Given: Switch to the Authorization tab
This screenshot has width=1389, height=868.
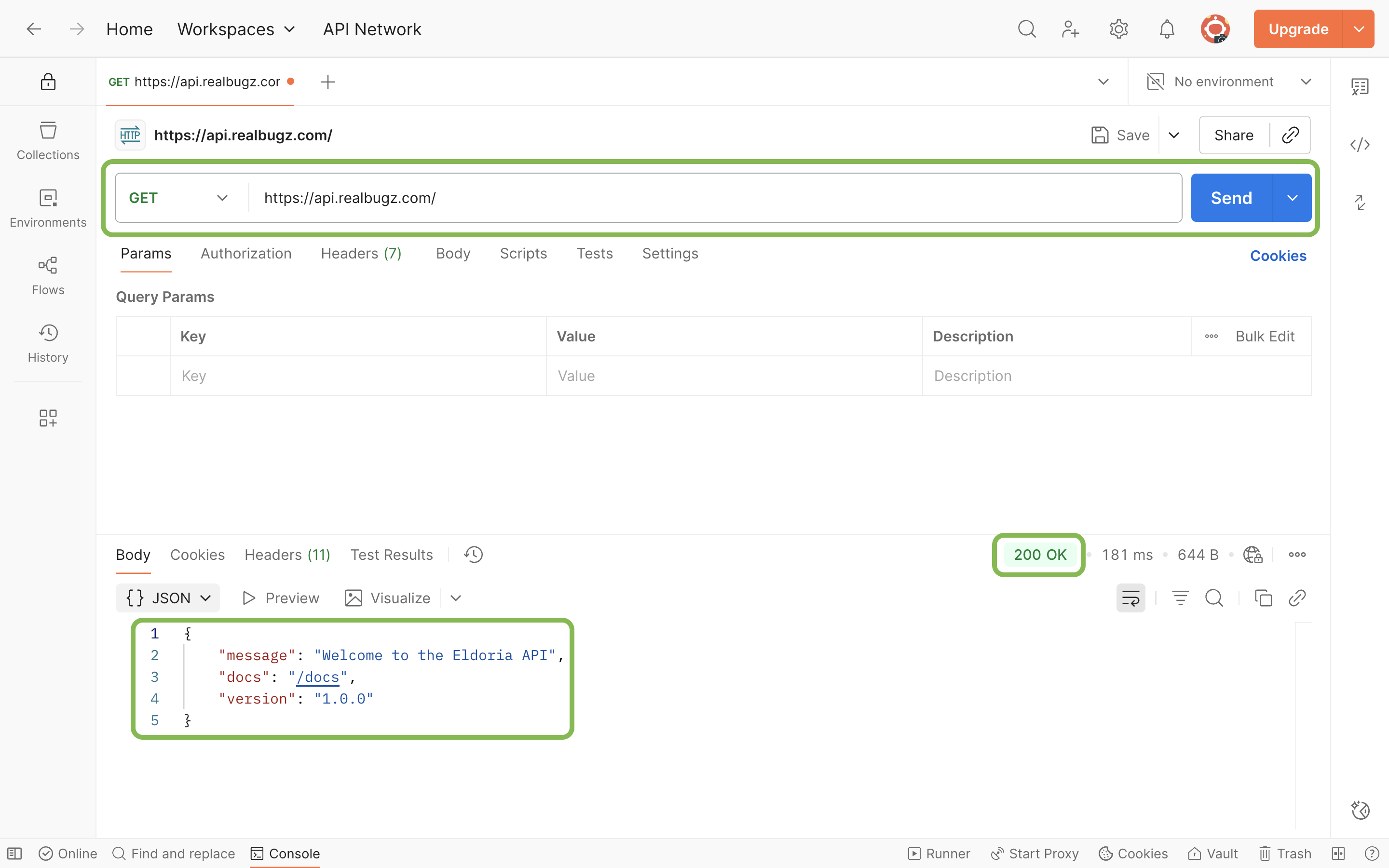Looking at the screenshot, I should [x=246, y=253].
